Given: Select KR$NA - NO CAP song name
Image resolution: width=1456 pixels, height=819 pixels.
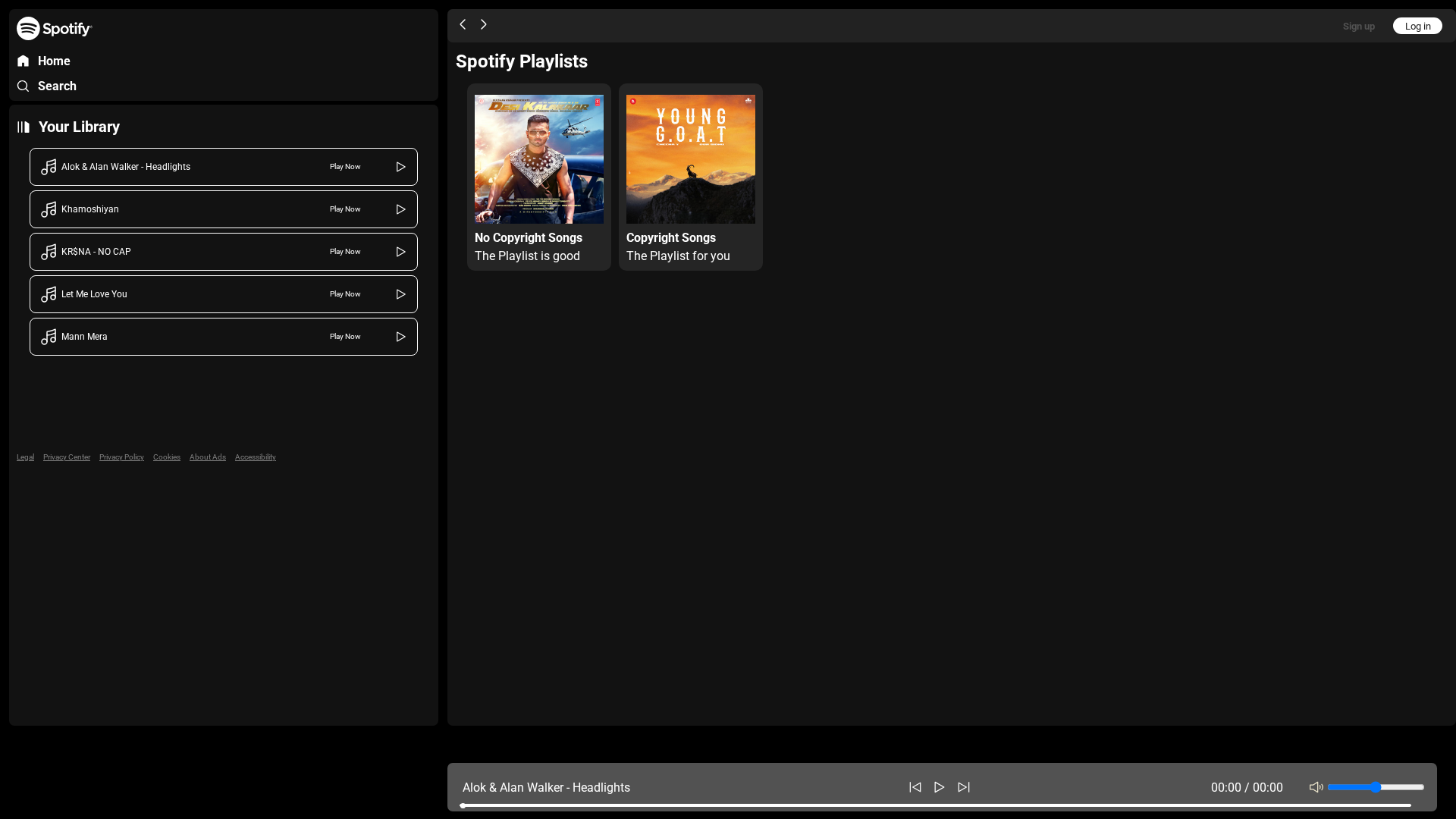Looking at the screenshot, I should (x=96, y=252).
